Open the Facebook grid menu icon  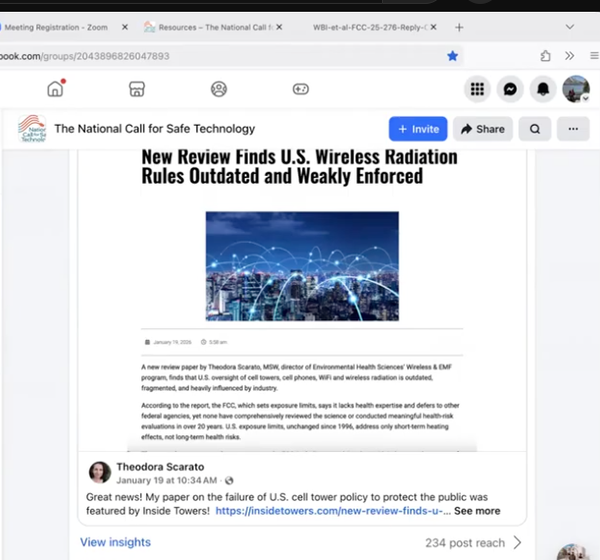pyautogui.click(x=477, y=89)
